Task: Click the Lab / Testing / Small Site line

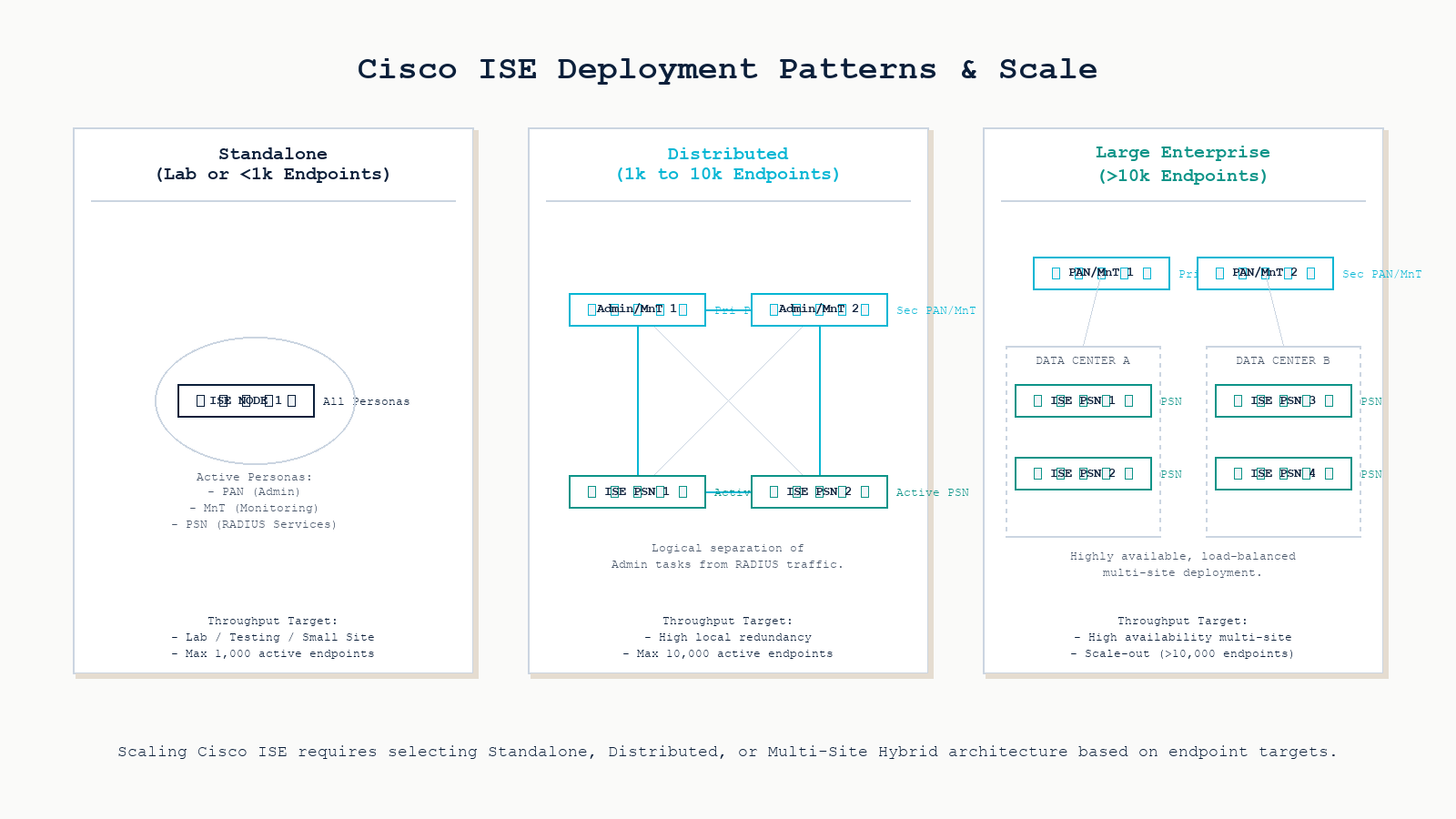Action: [273, 637]
